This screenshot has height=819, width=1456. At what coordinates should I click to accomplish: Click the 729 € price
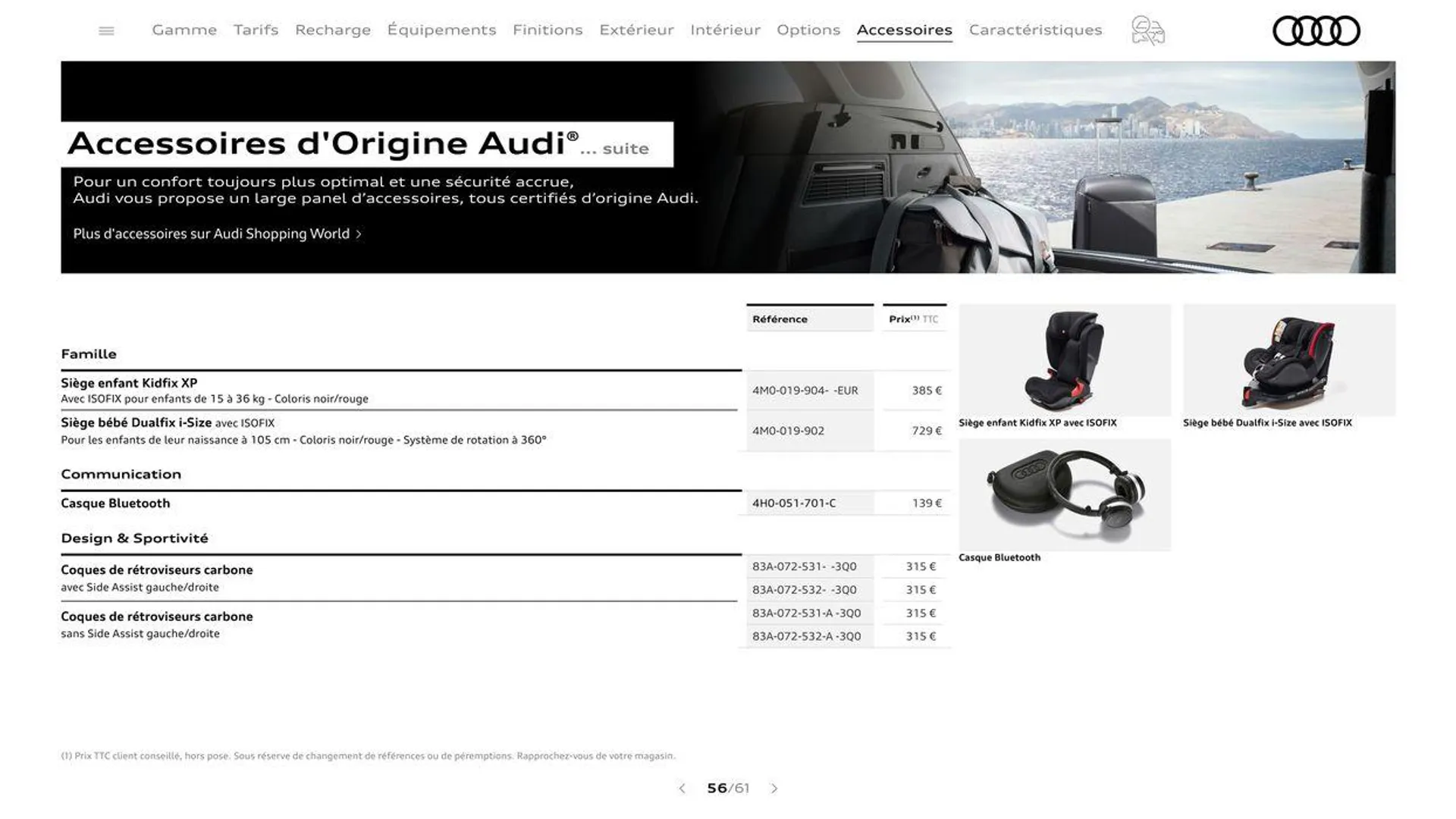(x=927, y=431)
